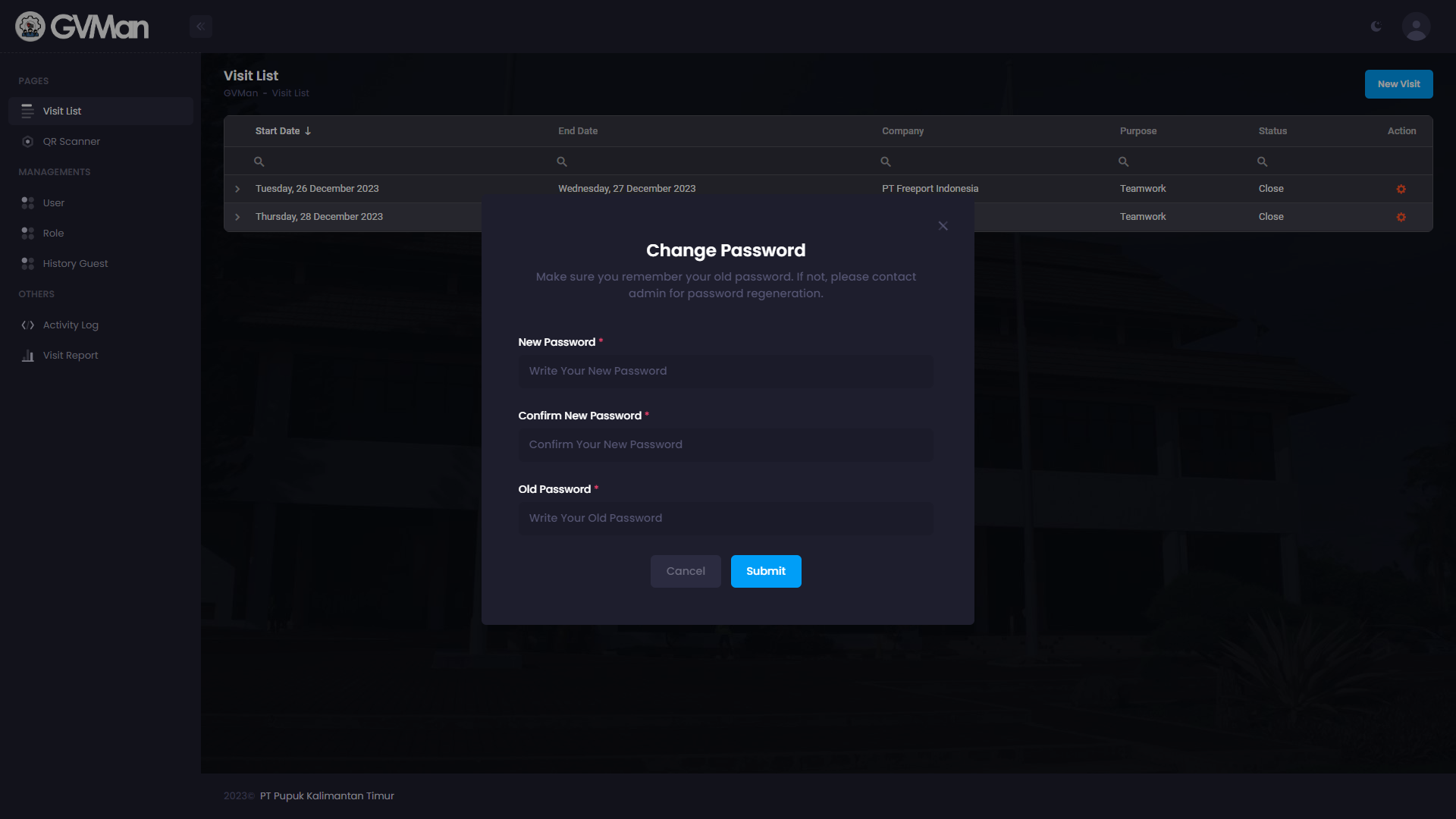Expand the Tuesday, 26 December 2023 row
Image resolution: width=1456 pixels, height=819 pixels.
pos(237,189)
